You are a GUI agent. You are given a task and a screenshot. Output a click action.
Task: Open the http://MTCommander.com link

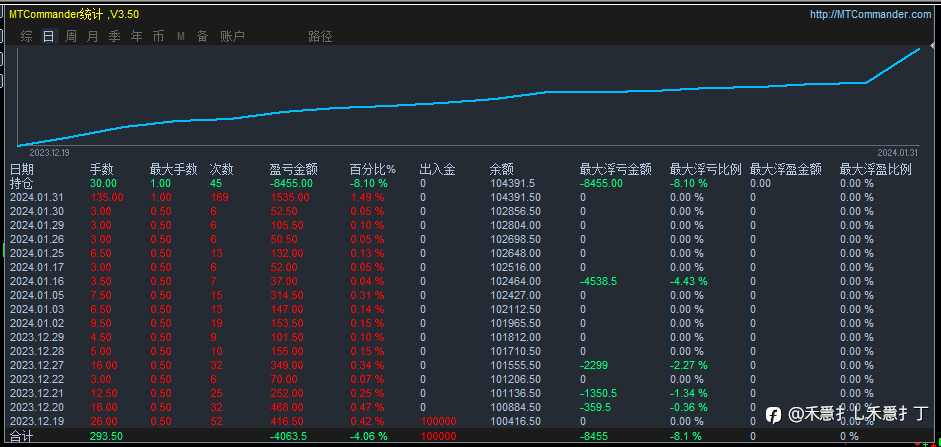click(871, 14)
